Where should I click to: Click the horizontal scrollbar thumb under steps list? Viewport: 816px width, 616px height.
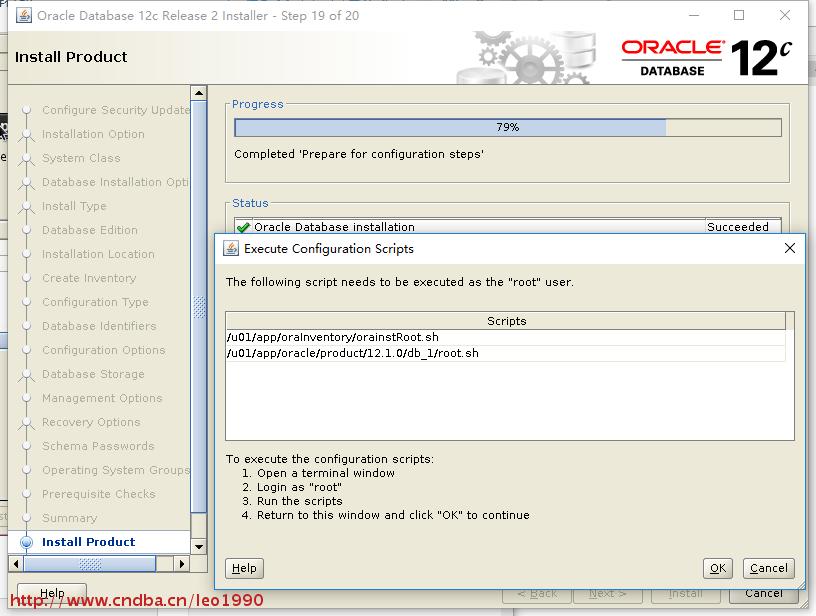coord(90,563)
